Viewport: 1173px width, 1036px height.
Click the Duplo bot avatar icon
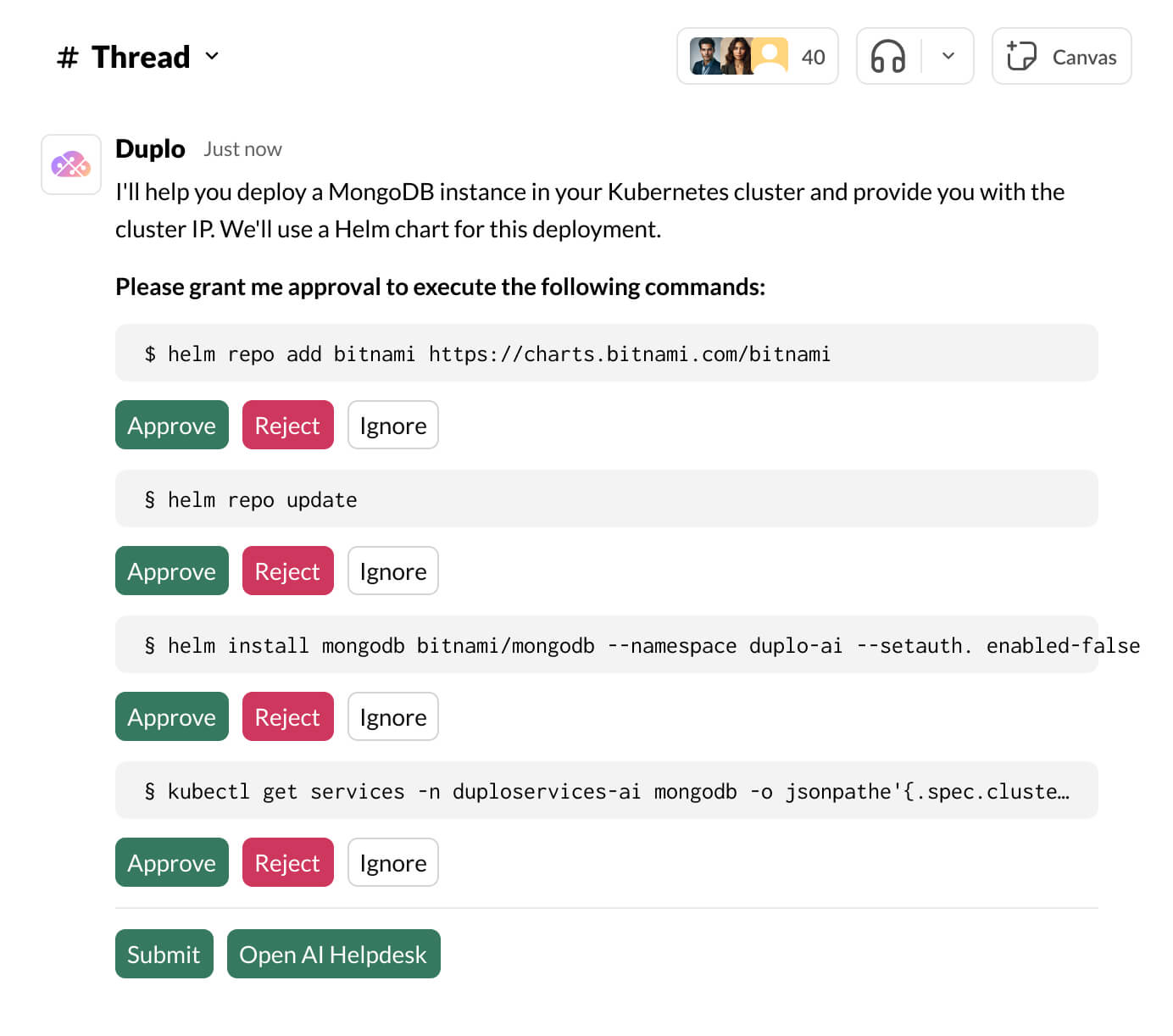71,164
